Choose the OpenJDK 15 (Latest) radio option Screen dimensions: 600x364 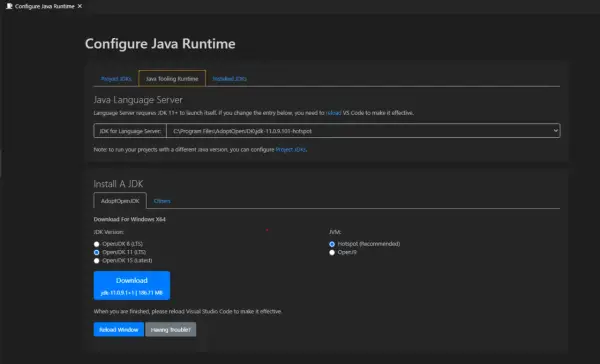click(96, 261)
